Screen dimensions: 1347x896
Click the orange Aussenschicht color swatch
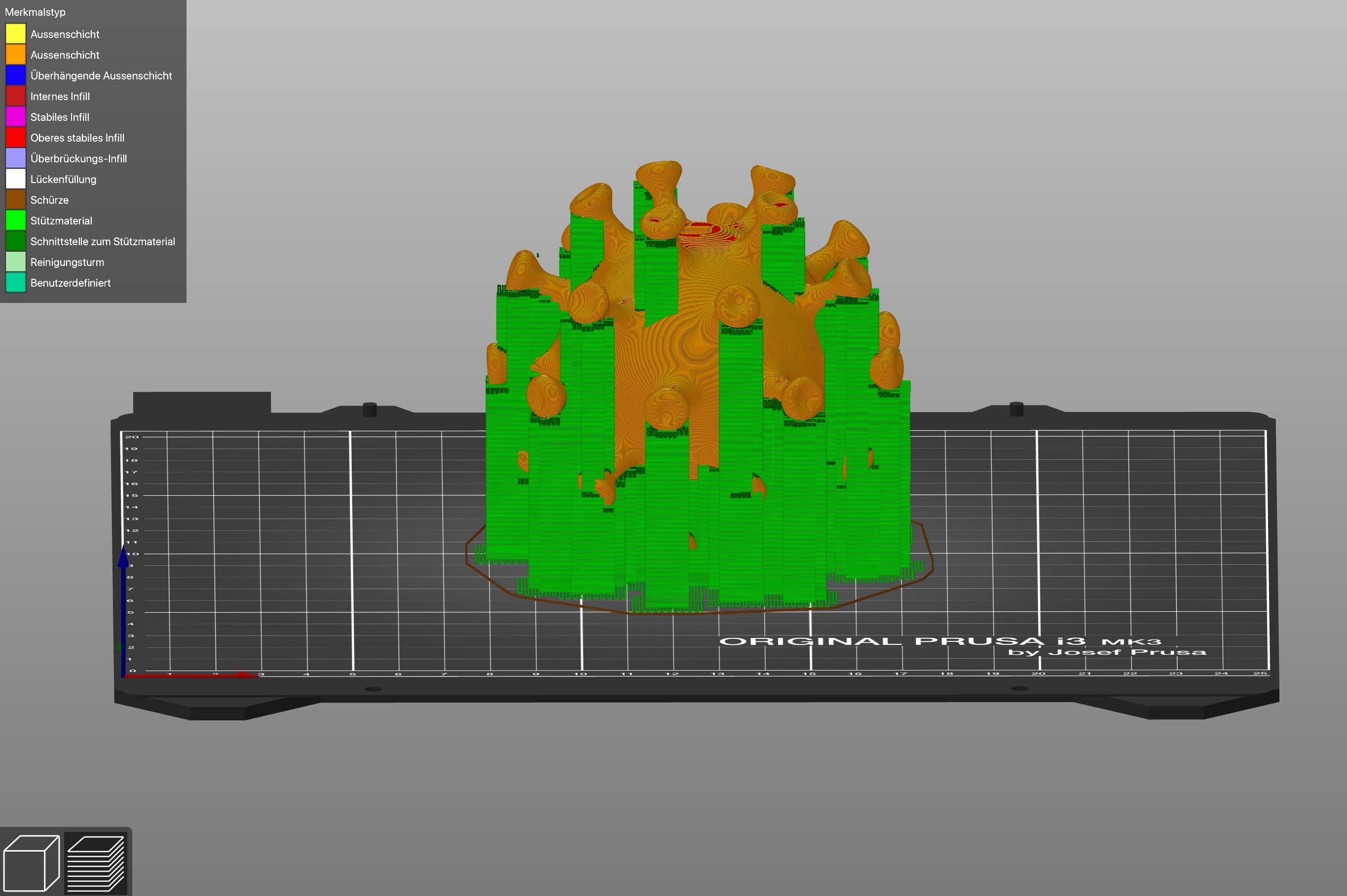tap(15, 54)
